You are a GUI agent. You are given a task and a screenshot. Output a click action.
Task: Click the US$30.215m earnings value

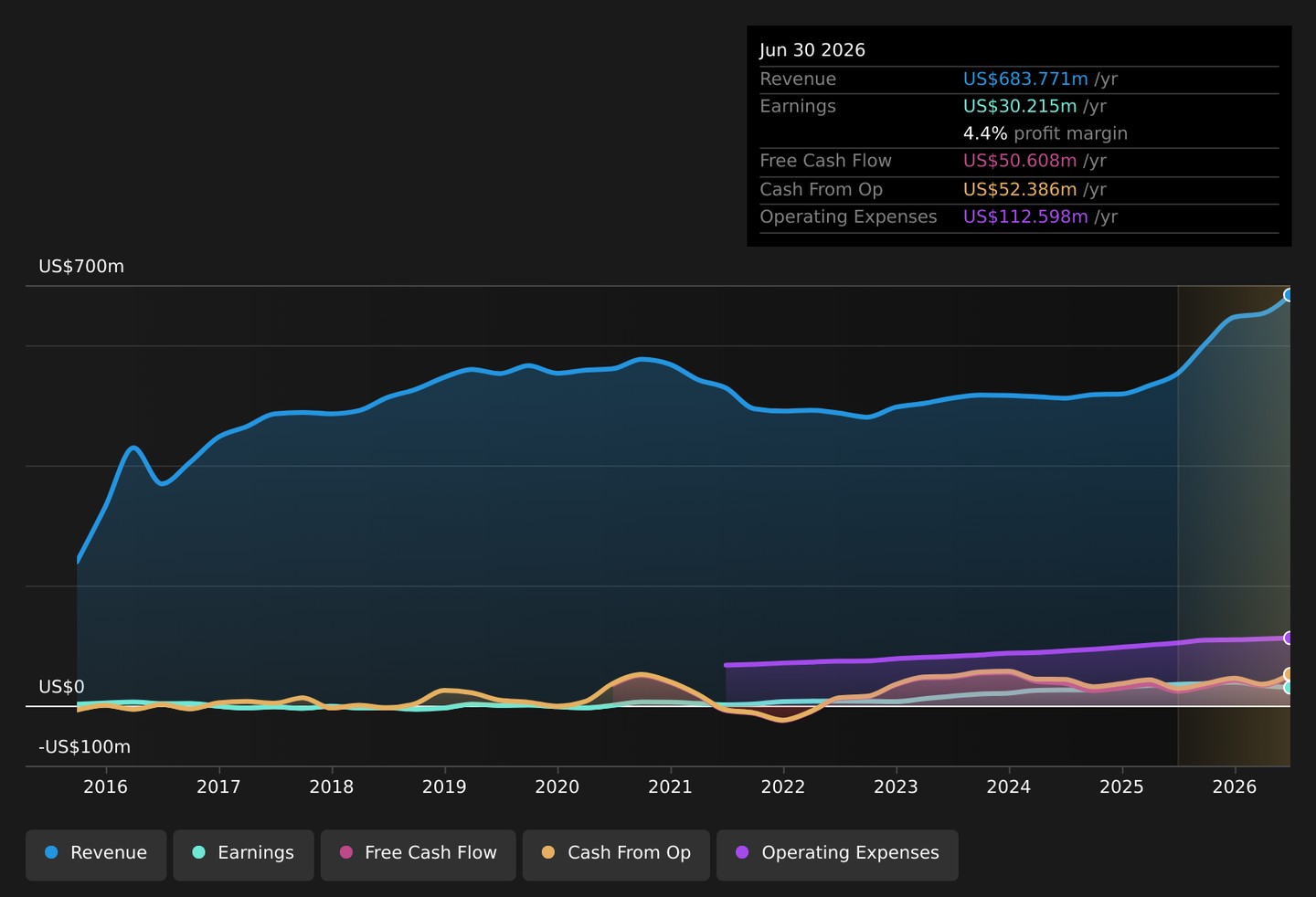pyautogui.click(x=1020, y=106)
